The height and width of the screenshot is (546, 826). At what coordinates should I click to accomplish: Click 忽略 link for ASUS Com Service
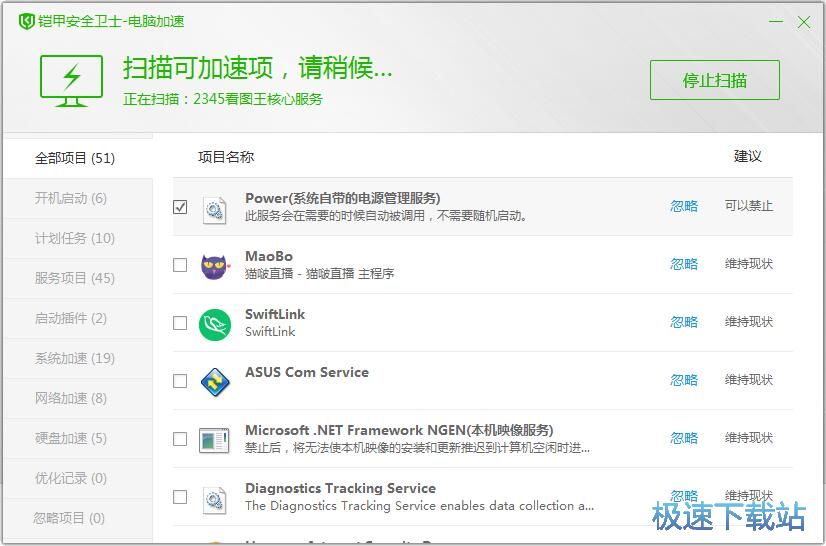point(684,380)
